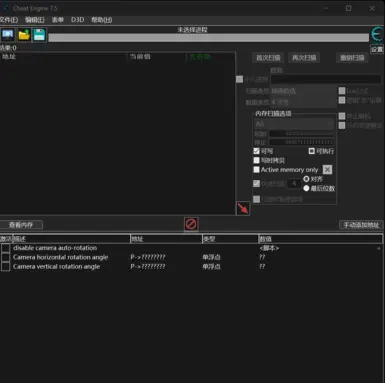Click the scan progress bar
The width and height of the screenshot is (385, 383).
(209, 38)
